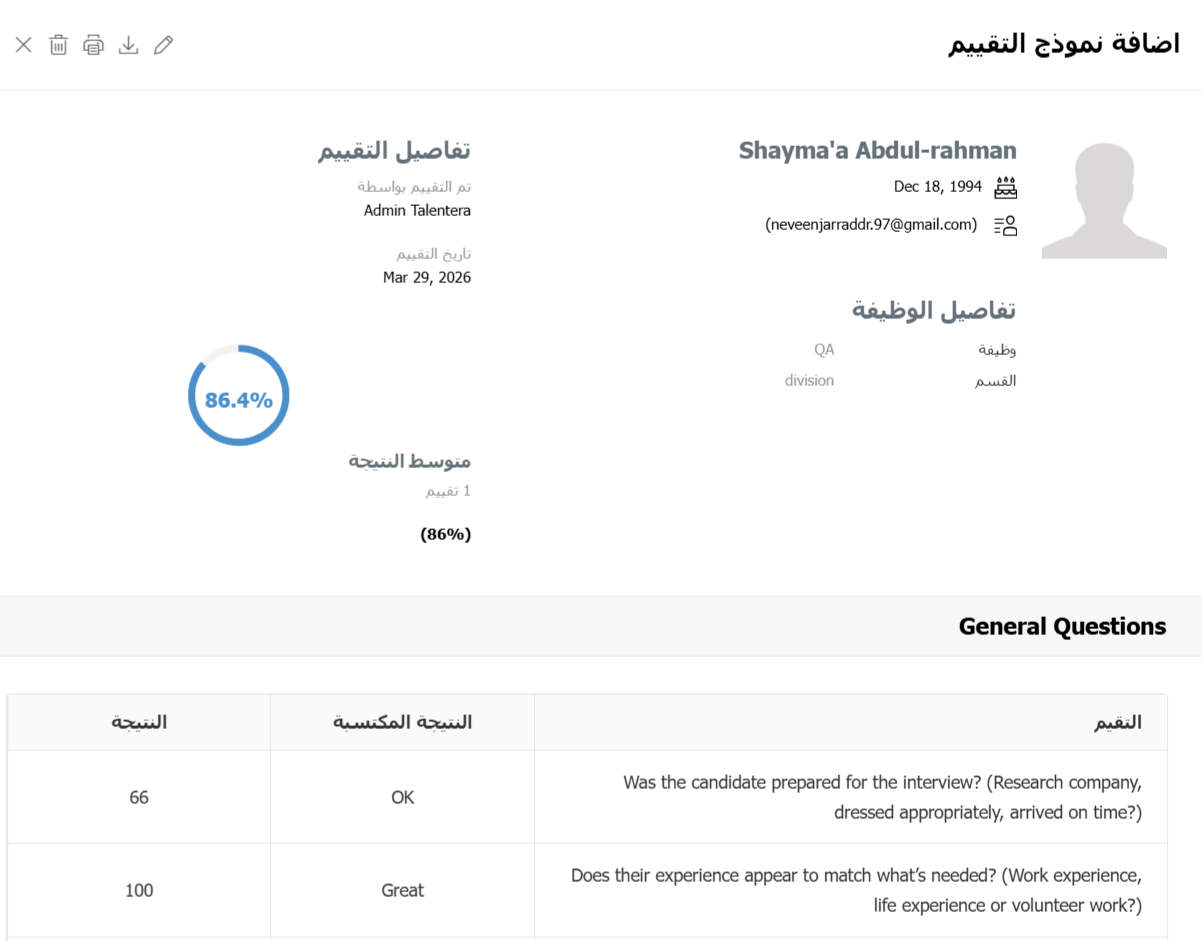Click the النتيجة المكتسبة column header
Screen dimensions: 1202x941
[402, 722]
